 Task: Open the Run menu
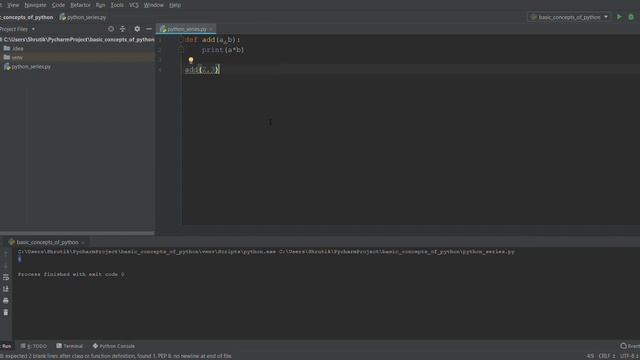pyautogui.click(x=100, y=5)
